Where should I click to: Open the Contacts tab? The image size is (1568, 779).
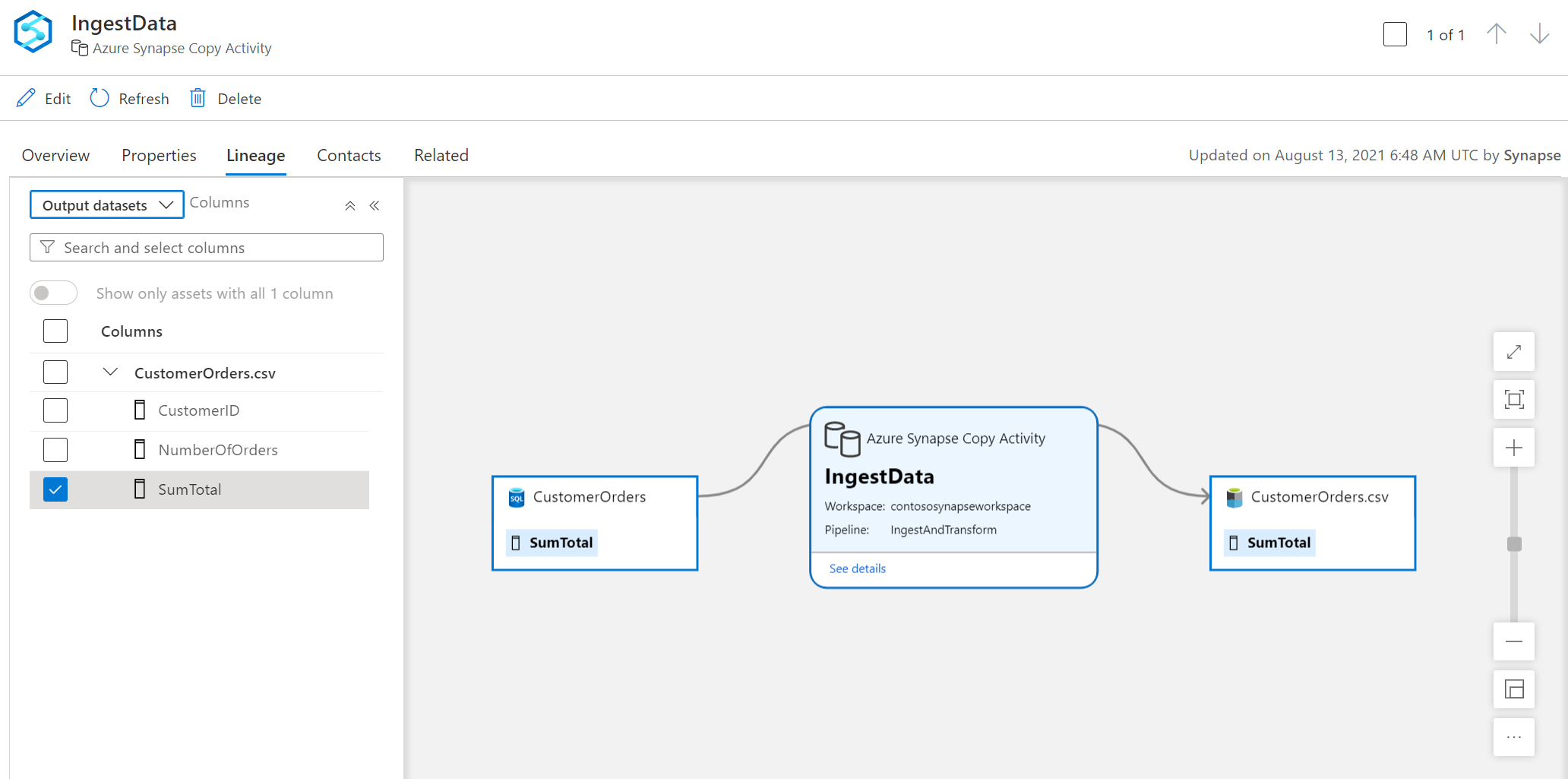tap(349, 155)
